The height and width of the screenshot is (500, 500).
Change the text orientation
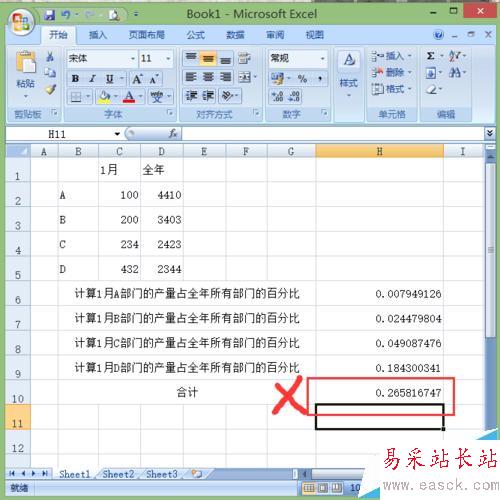click(227, 96)
